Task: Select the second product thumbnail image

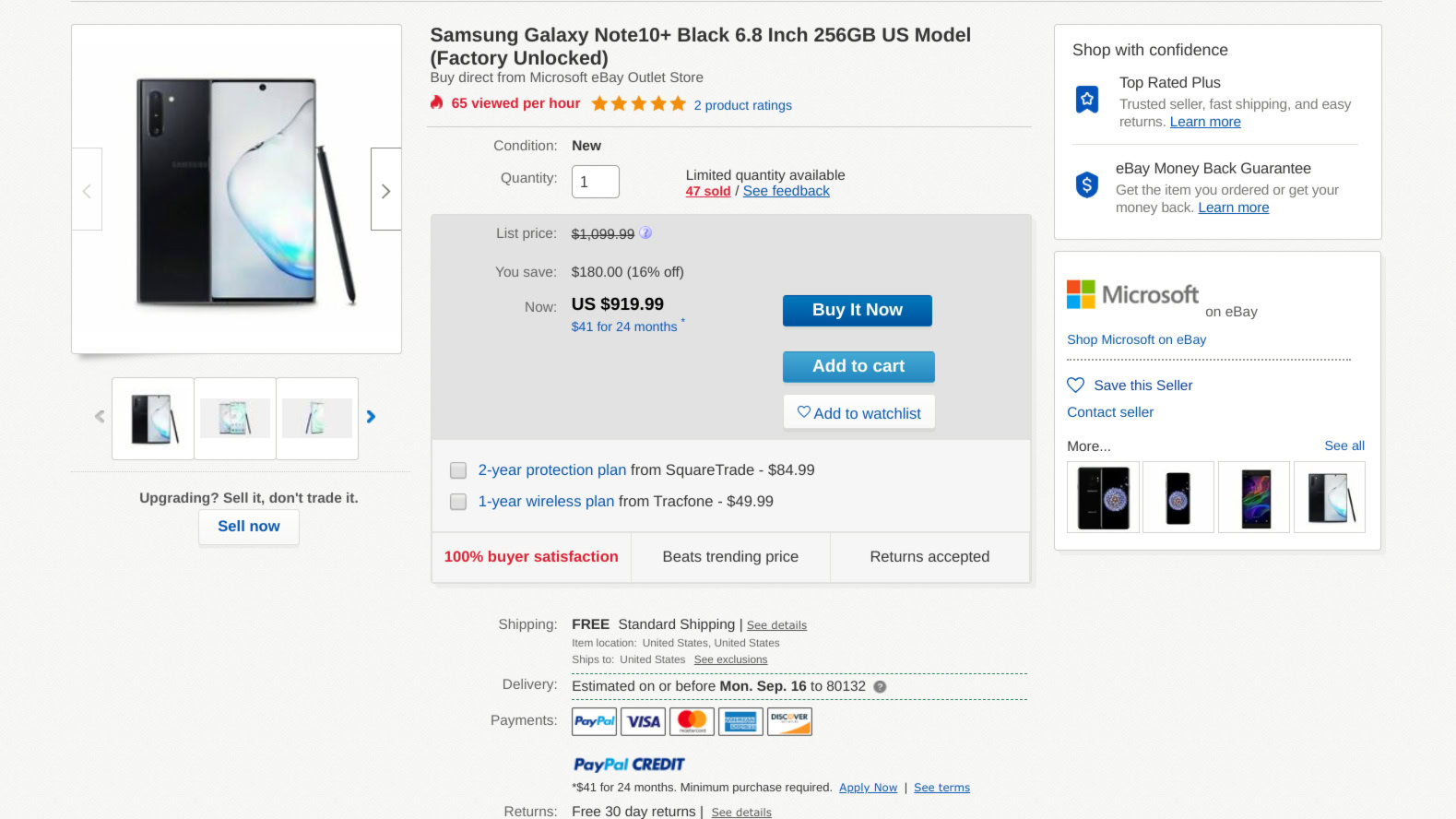Action: pos(235,418)
